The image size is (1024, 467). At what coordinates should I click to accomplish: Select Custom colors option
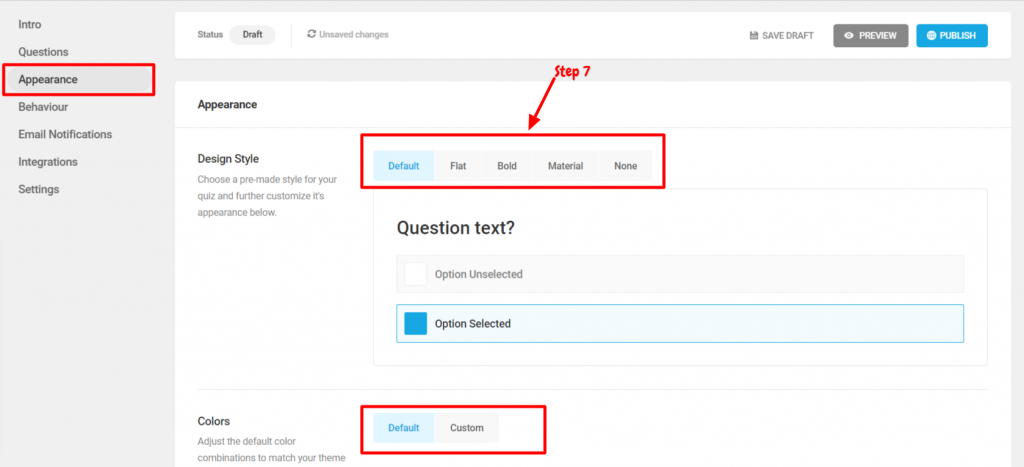coord(467,428)
